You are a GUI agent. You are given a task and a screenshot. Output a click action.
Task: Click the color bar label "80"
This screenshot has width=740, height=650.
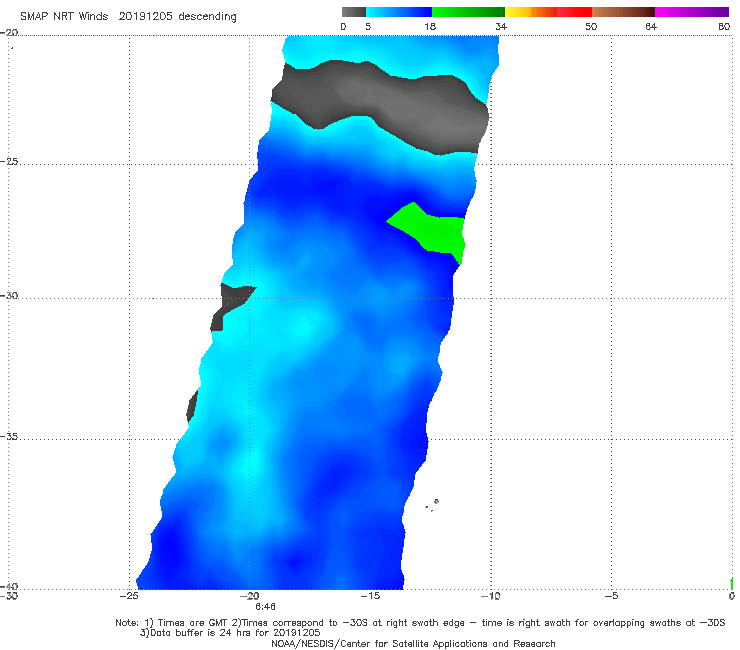[x=724, y=27]
